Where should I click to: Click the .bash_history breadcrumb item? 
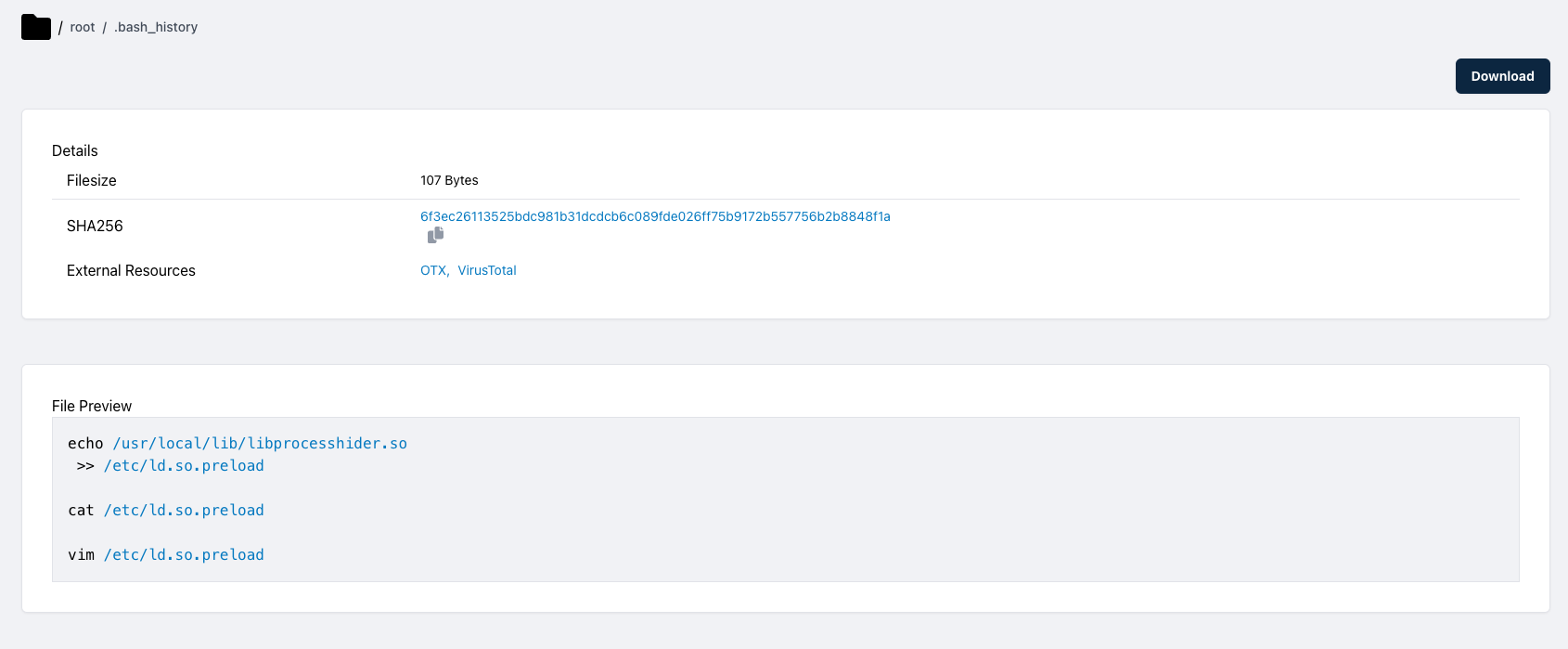click(x=156, y=27)
